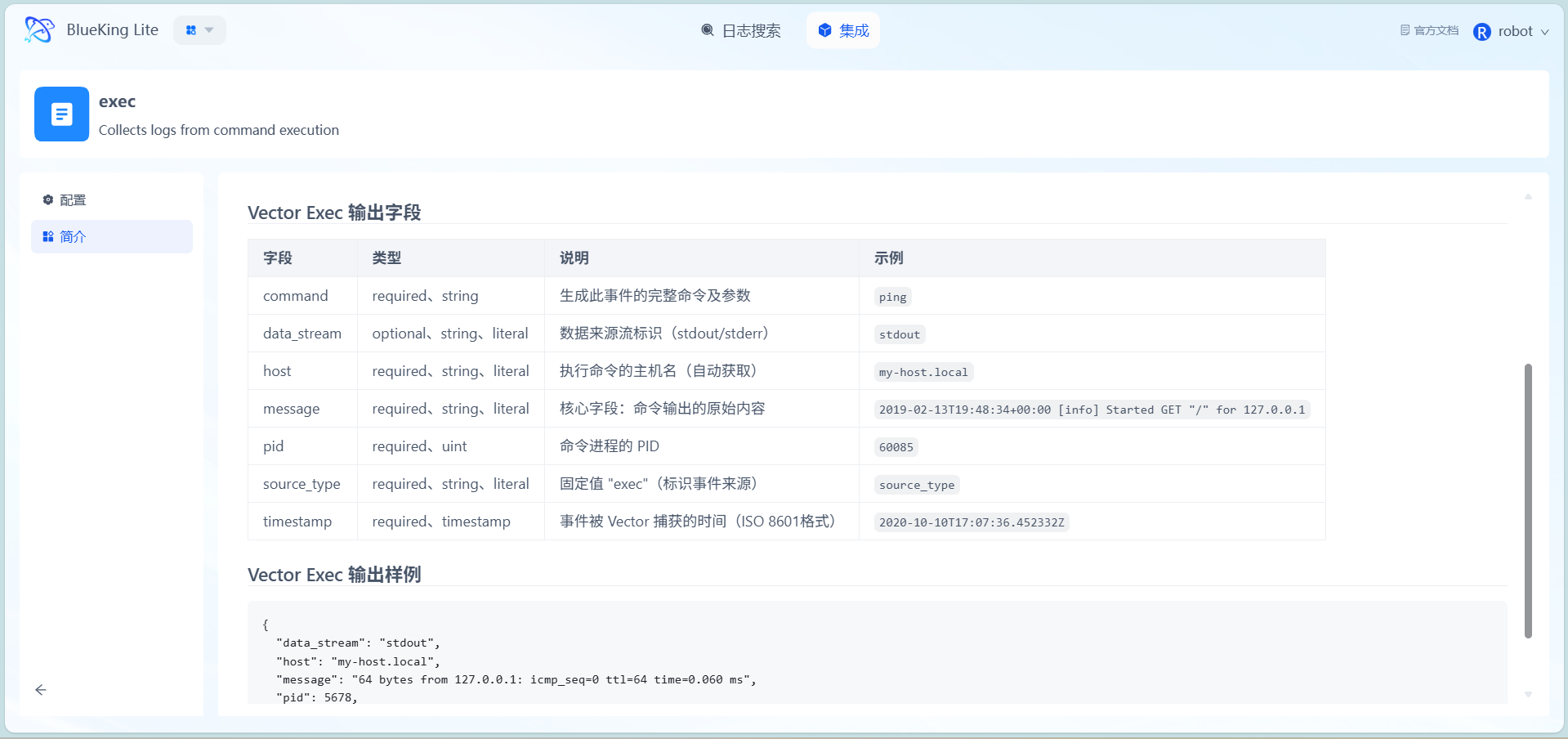
Task: Click the "host": "my-host.local" code line
Action: [359, 662]
